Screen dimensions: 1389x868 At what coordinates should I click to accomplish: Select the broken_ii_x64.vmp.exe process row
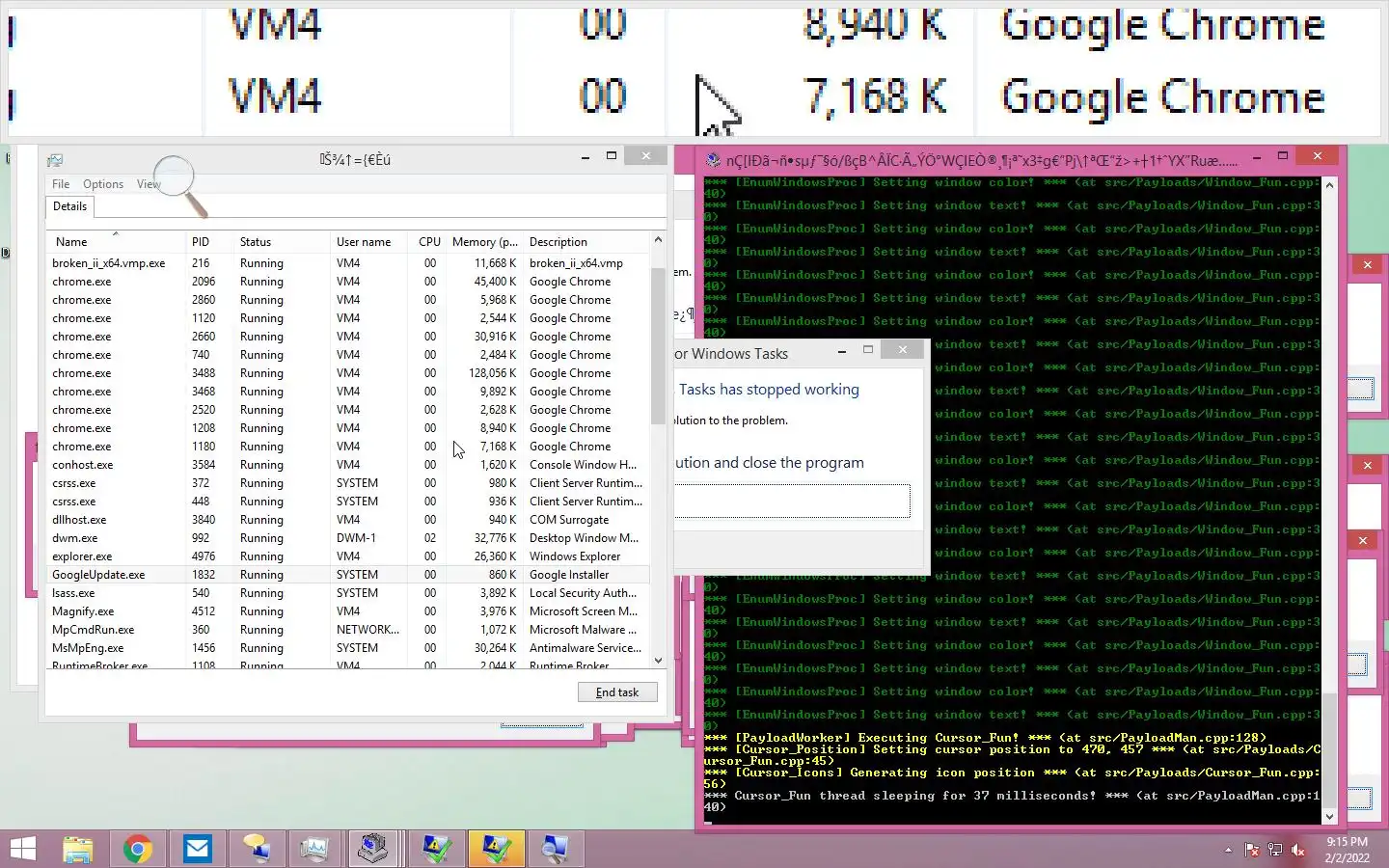347,263
